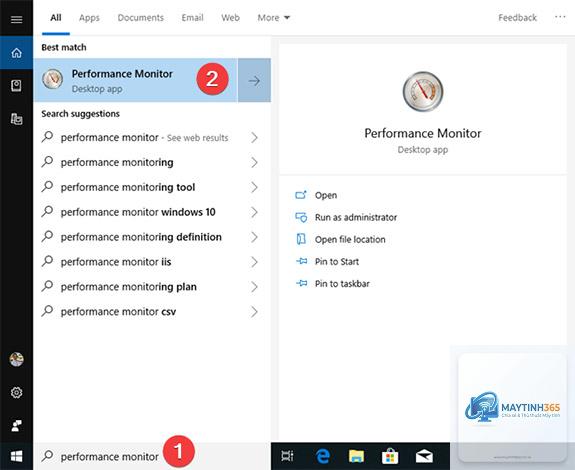
Task: Switch to the Documents tab
Action: coord(140,18)
